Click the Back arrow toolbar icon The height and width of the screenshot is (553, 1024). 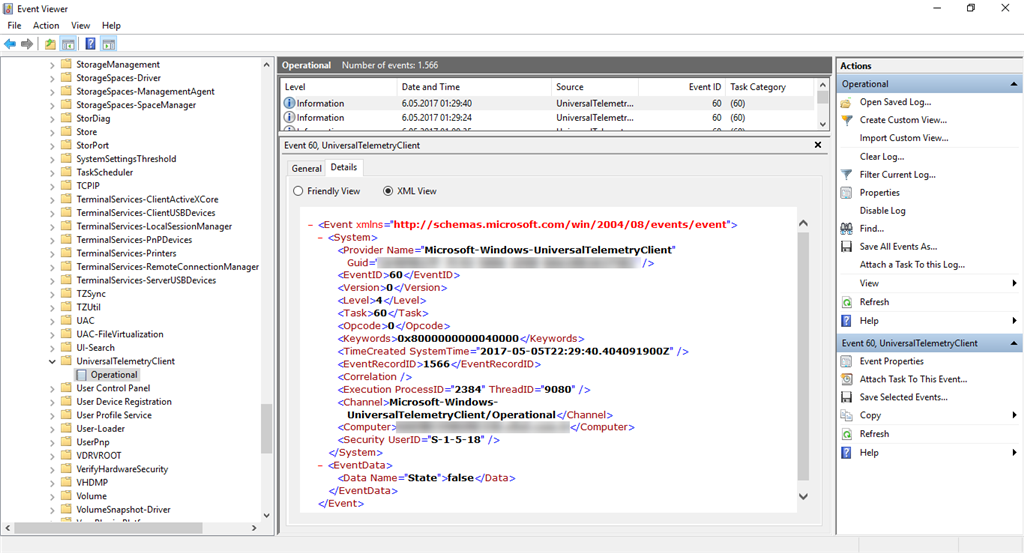[10, 44]
